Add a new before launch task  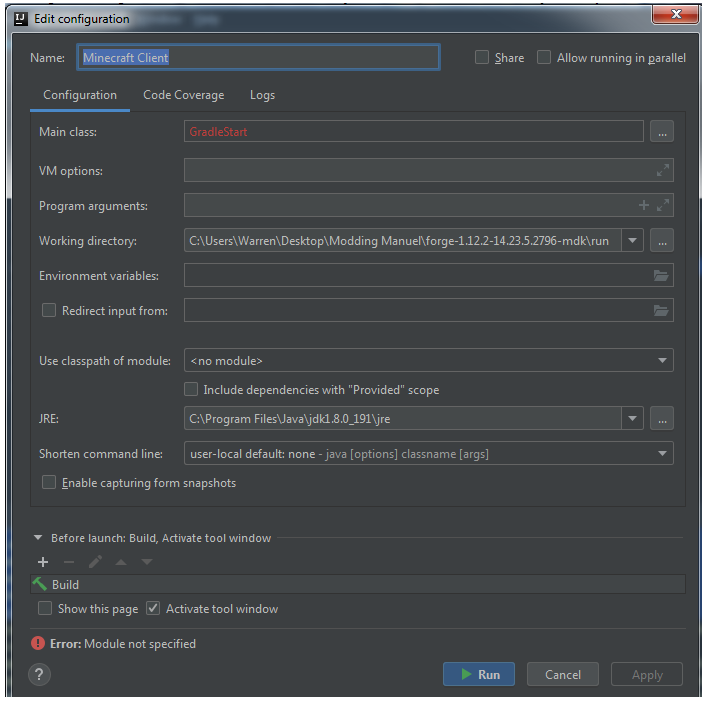pyautogui.click(x=43, y=562)
